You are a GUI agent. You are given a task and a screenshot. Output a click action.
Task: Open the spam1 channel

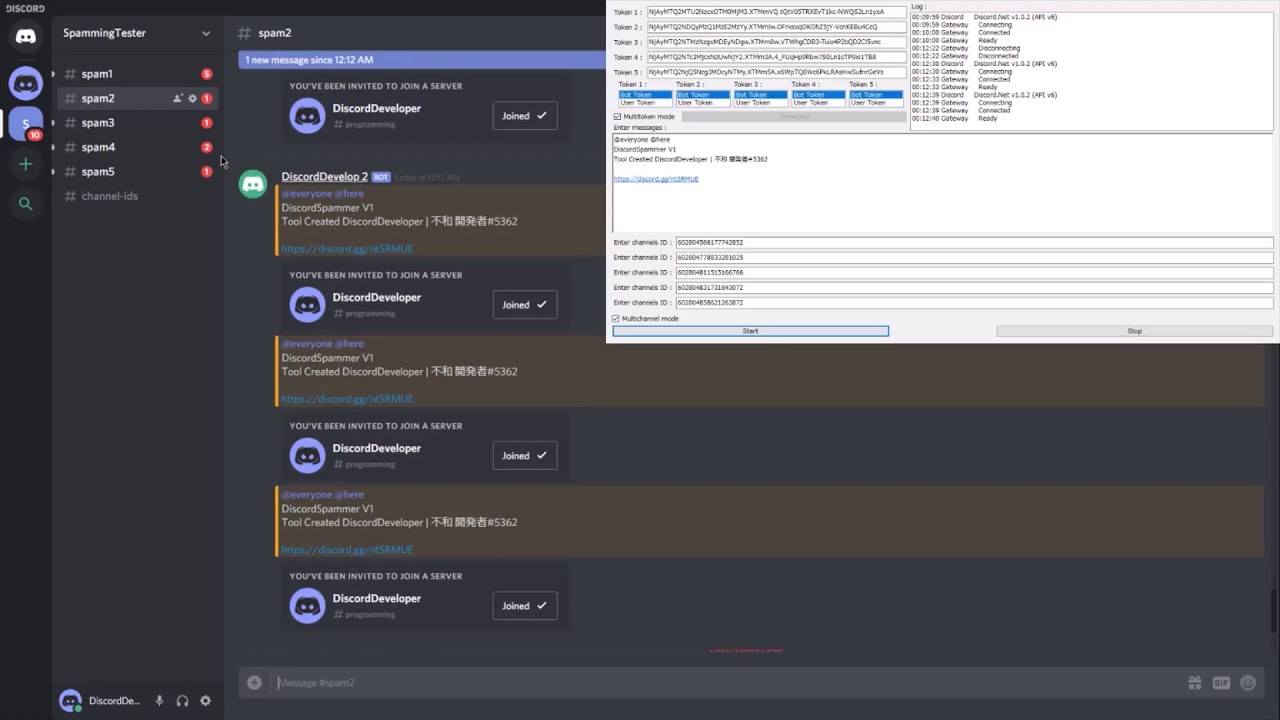(x=137, y=74)
